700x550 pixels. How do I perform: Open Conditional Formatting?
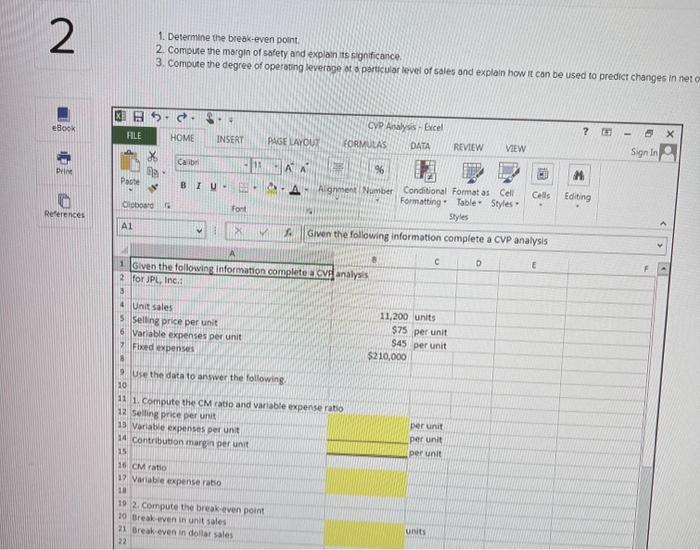424,183
